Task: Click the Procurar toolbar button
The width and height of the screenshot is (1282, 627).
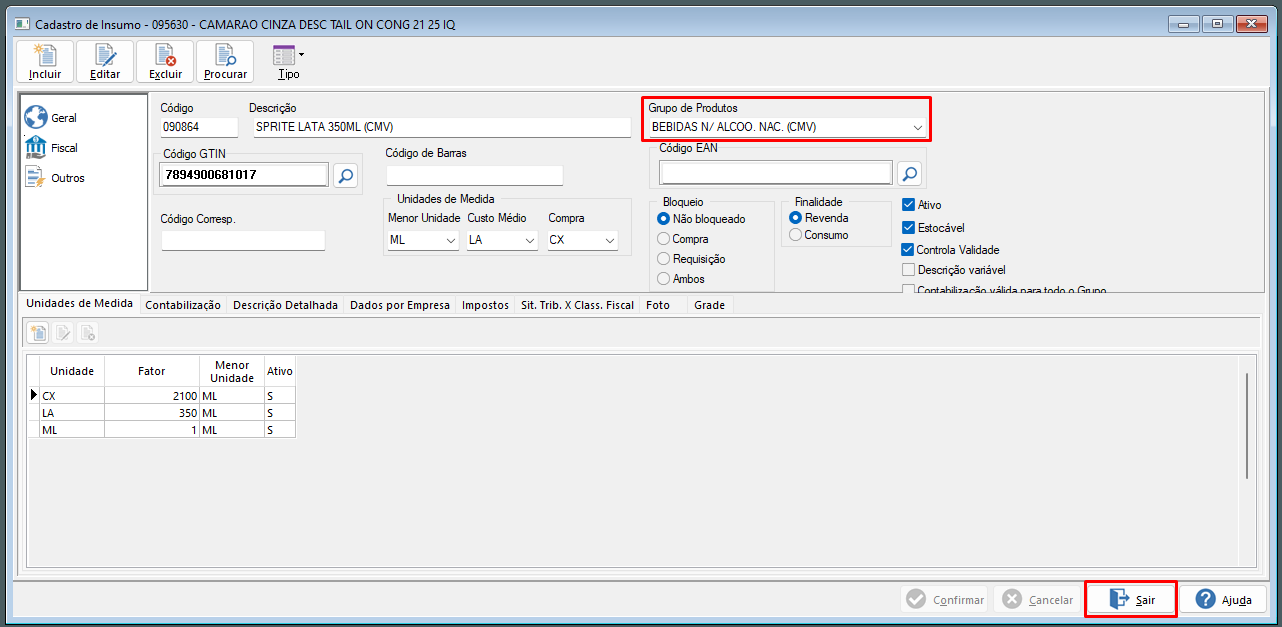Action: pos(225,61)
